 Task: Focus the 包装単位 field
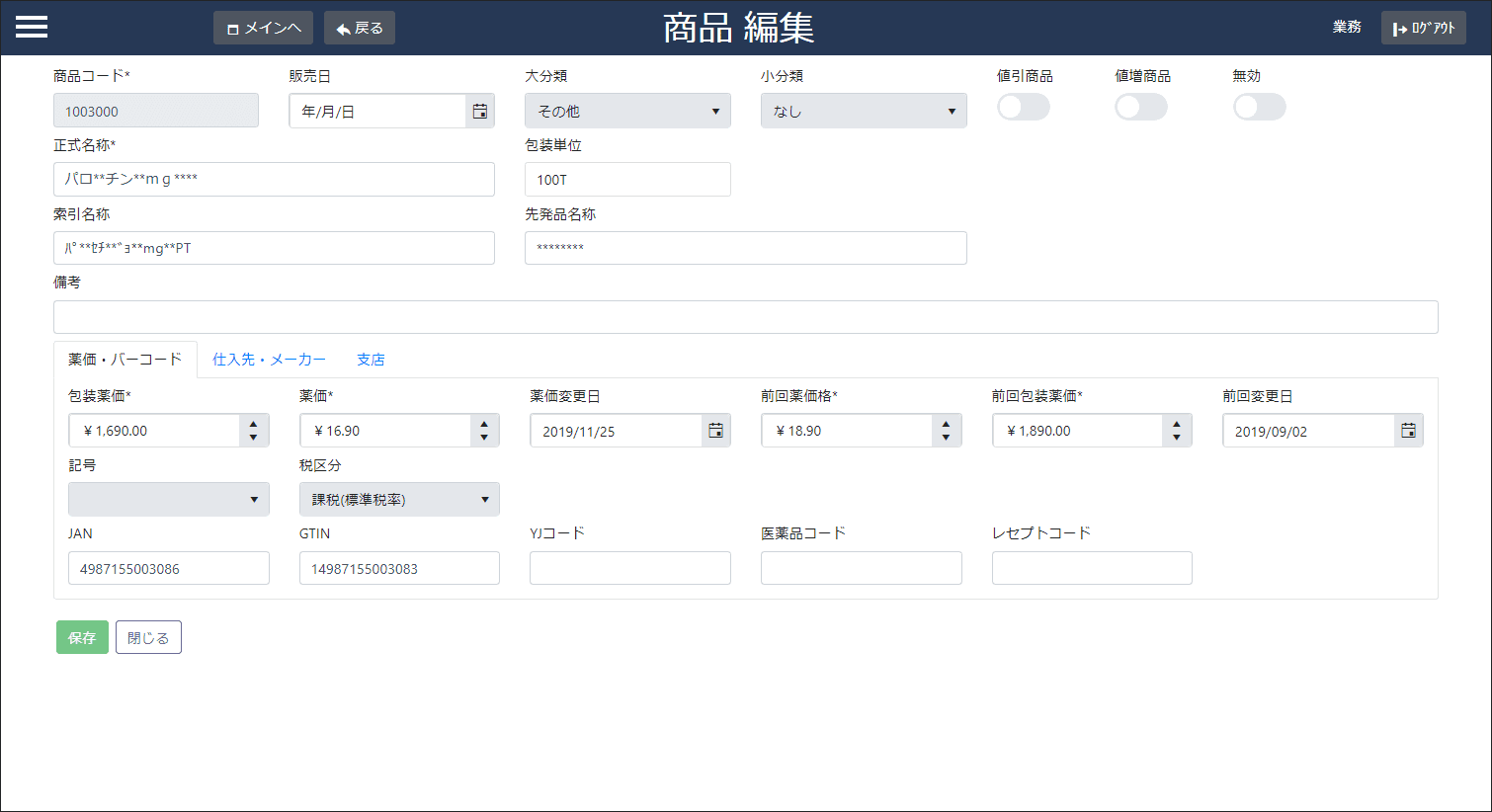[x=627, y=180]
